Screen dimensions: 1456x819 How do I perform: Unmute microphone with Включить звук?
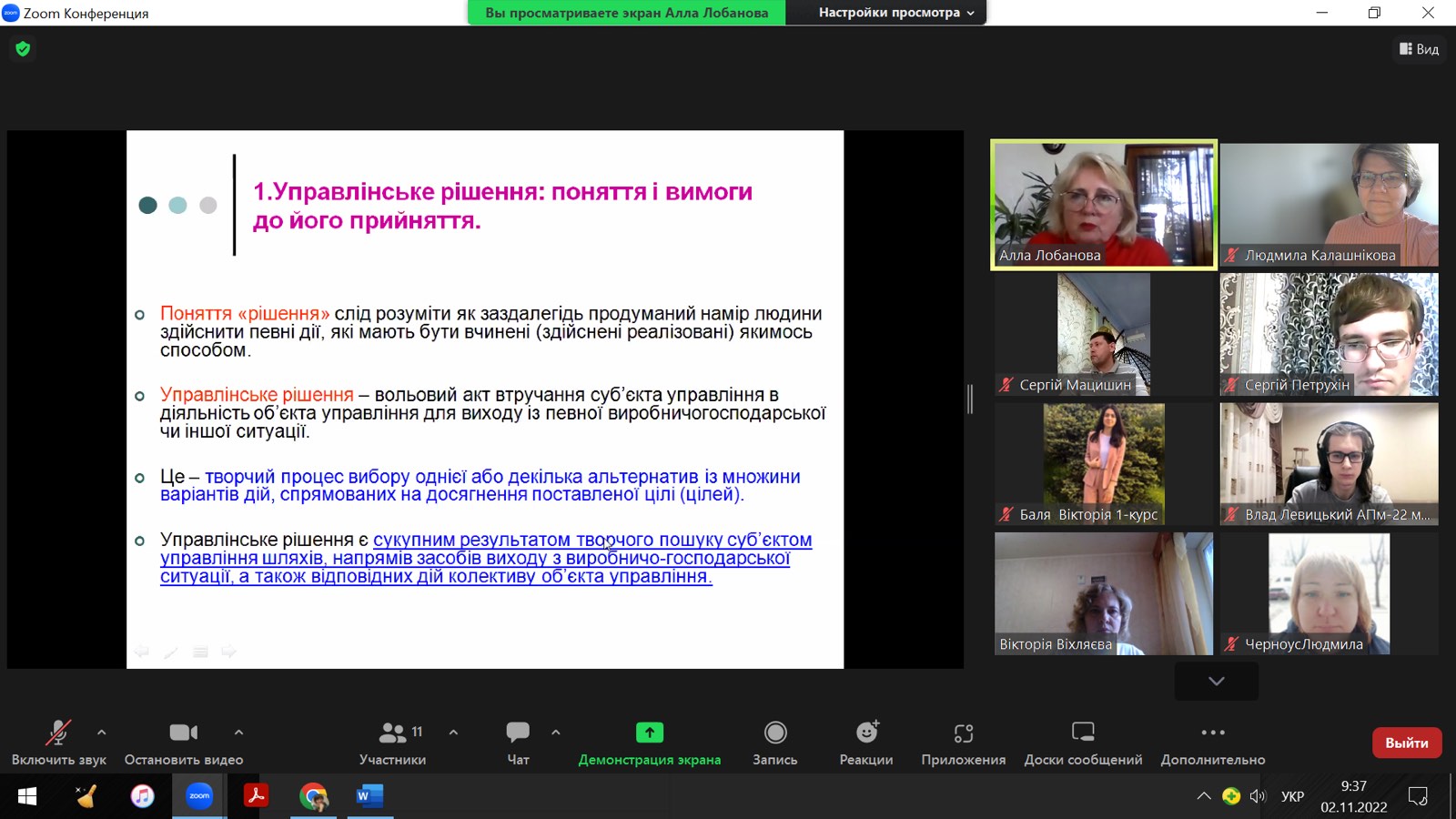(x=58, y=742)
